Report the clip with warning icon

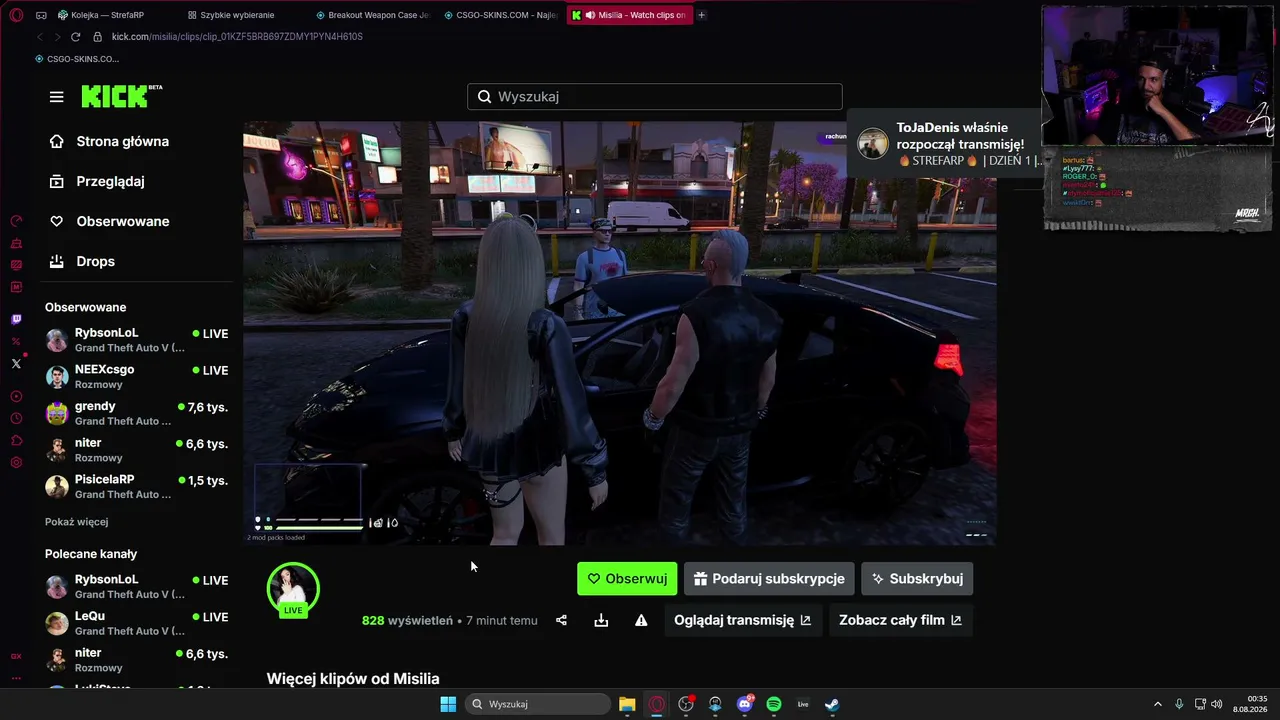[641, 621]
